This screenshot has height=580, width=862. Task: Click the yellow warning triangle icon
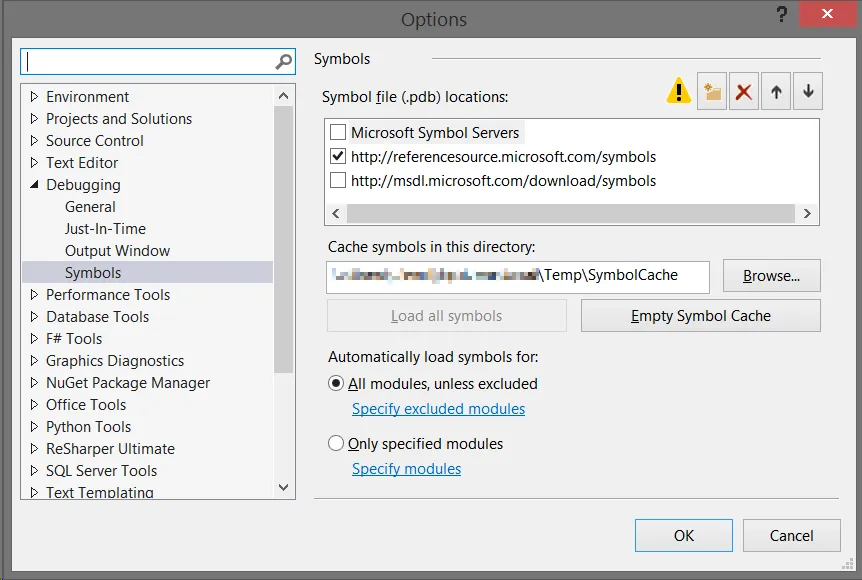(x=679, y=92)
